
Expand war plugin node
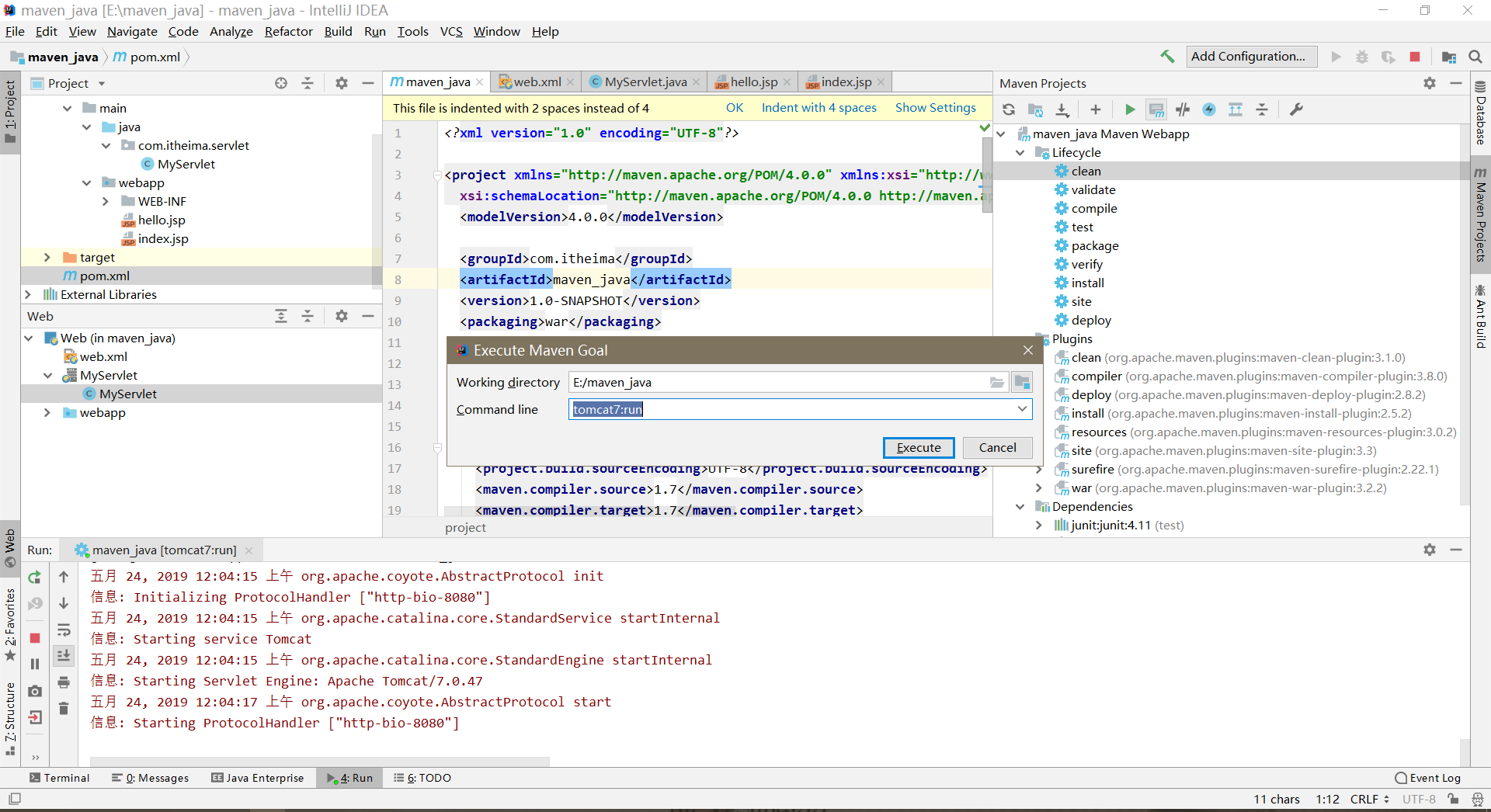click(1038, 488)
